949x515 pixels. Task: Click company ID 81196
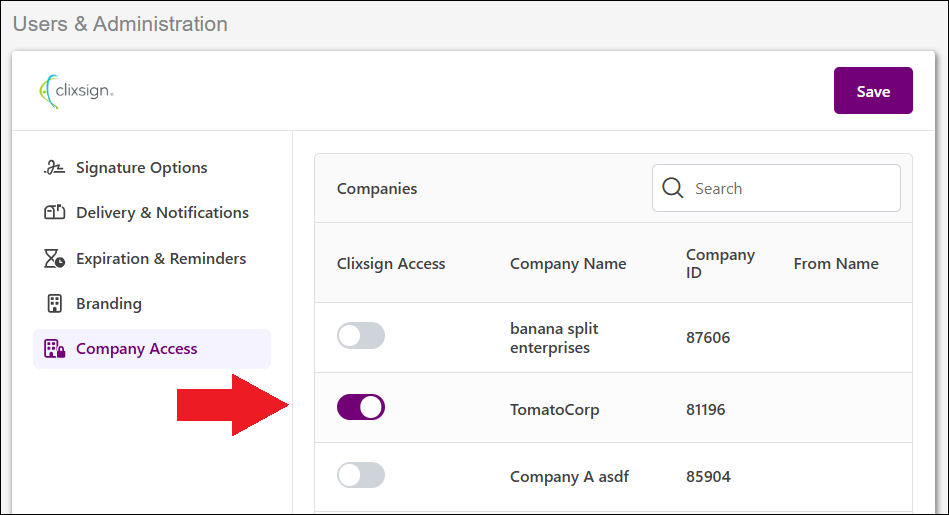[706, 410]
